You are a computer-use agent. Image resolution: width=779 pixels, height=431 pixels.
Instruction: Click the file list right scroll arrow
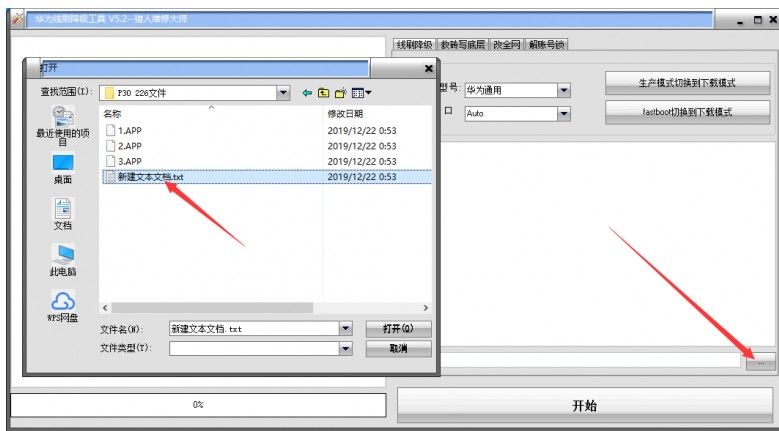coord(426,308)
